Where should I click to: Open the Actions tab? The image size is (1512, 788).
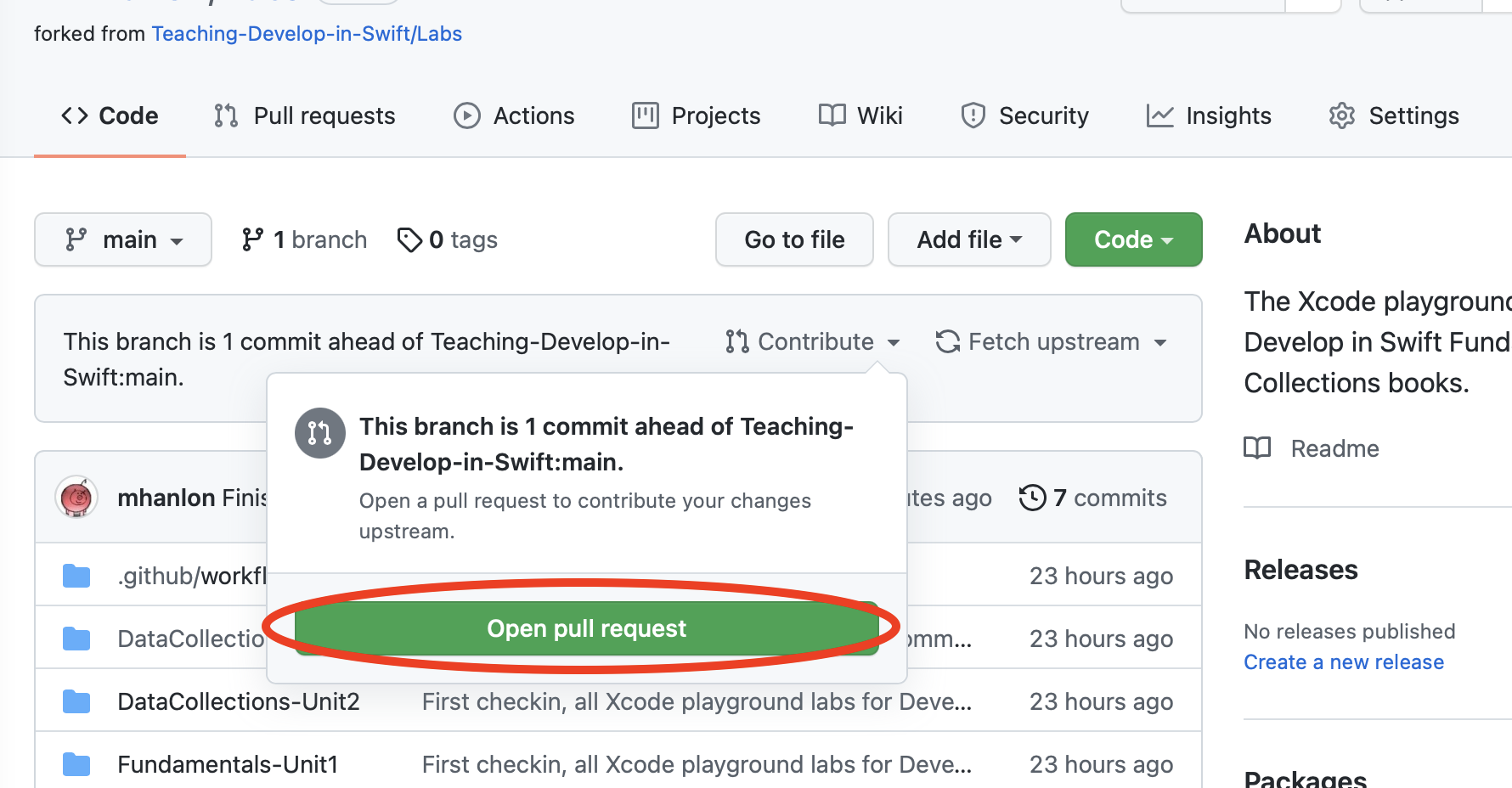514,115
